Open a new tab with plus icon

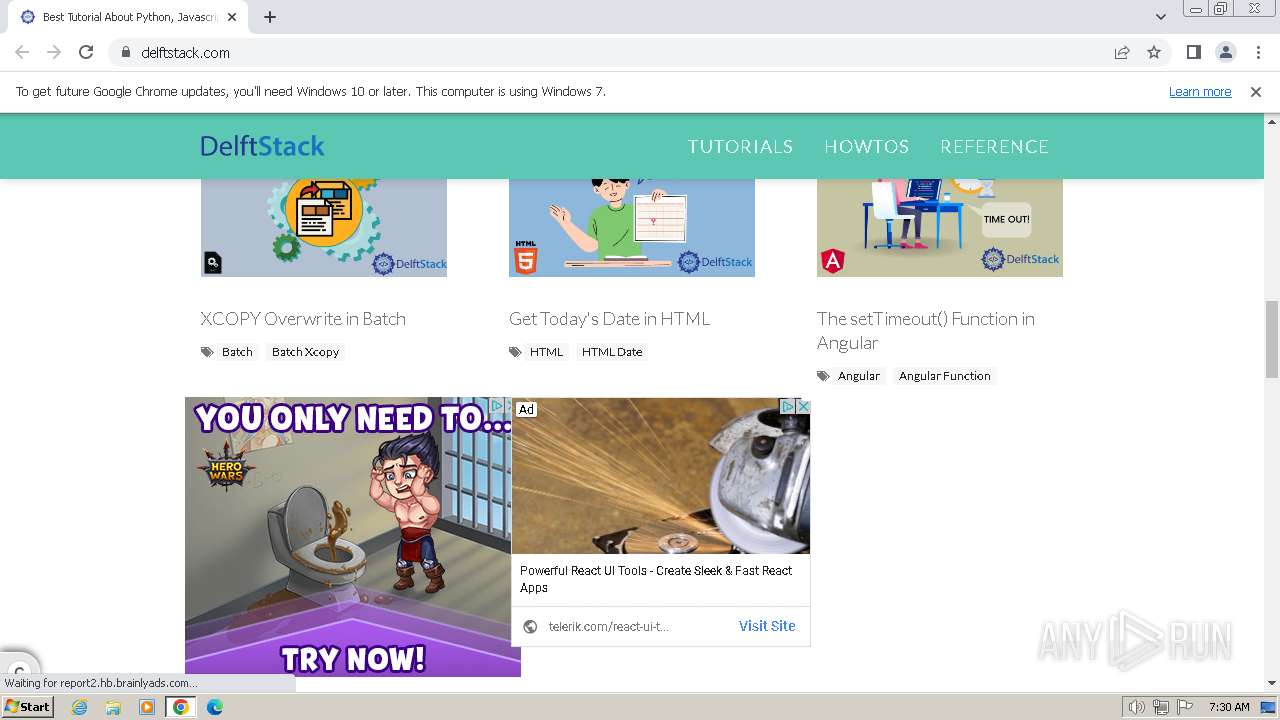(x=270, y=17)
